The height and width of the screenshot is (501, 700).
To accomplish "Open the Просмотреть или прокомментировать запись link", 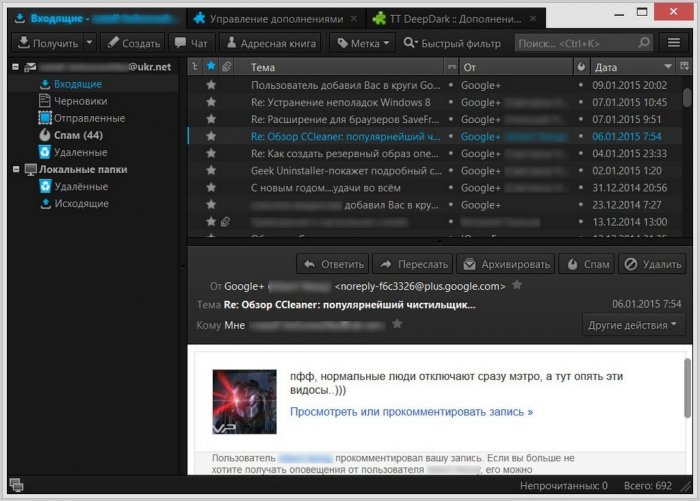I will 411,411.
